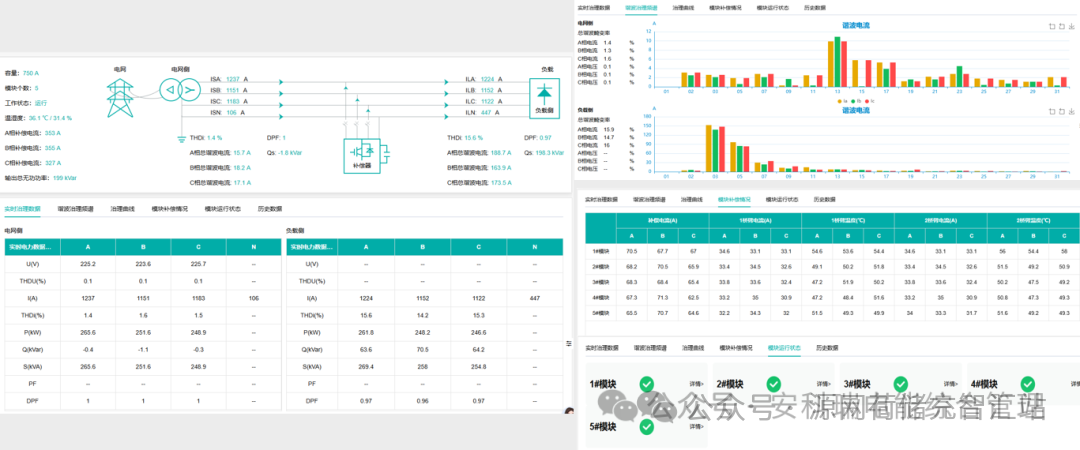Open 详情 link of 1#模块 card
This screenshot has height=450, width=1080.
(x=696, y=384)
